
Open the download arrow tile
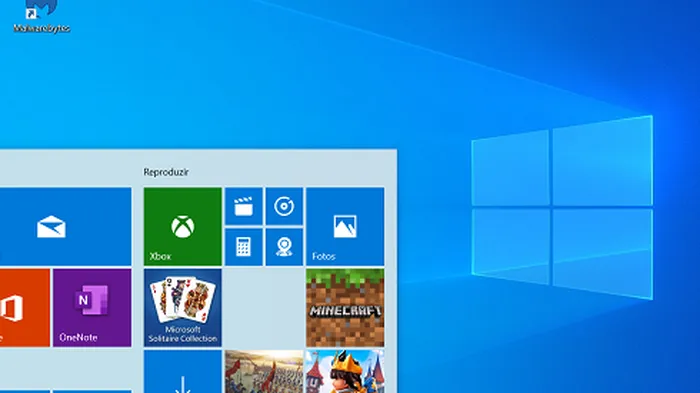[x=183, y=372]
